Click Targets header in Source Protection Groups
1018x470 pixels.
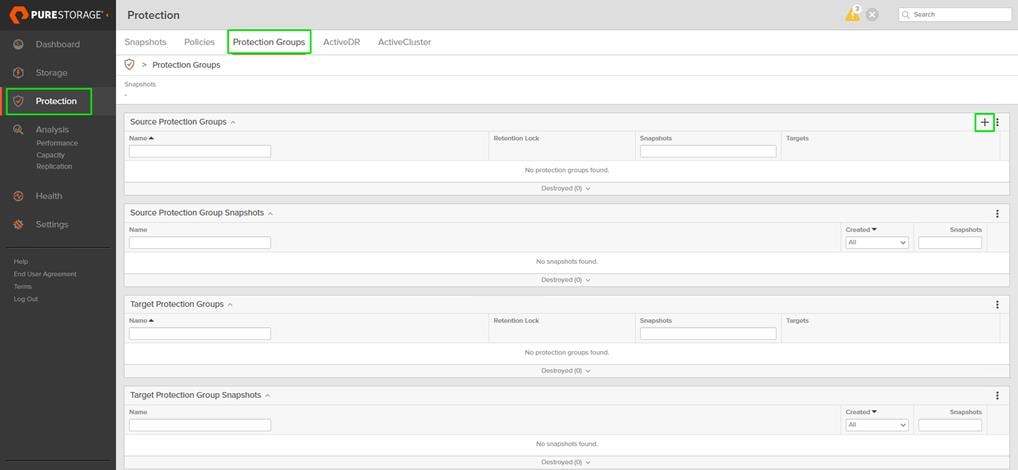[797, 138]
